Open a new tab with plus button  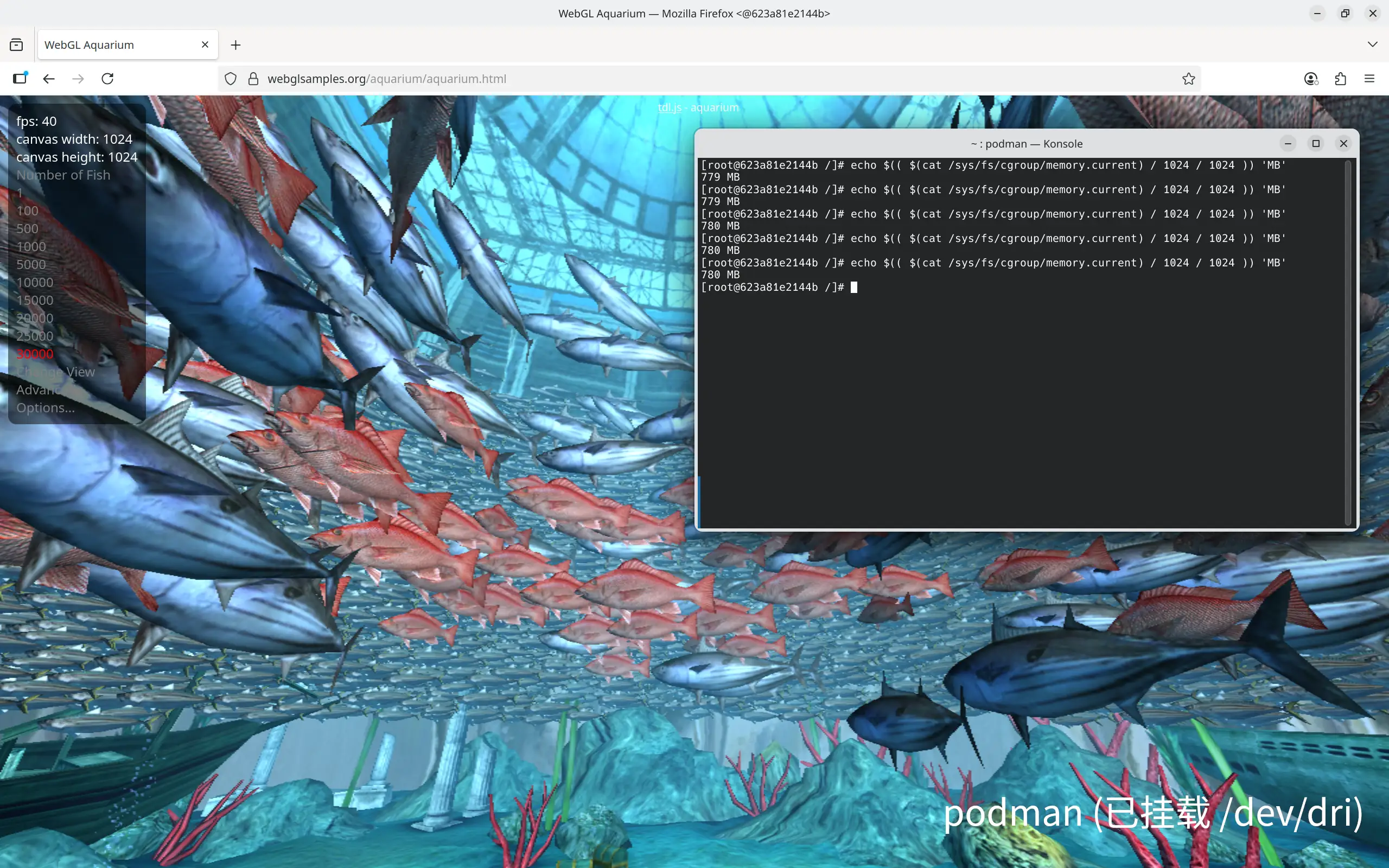click(x=236, y=45)
